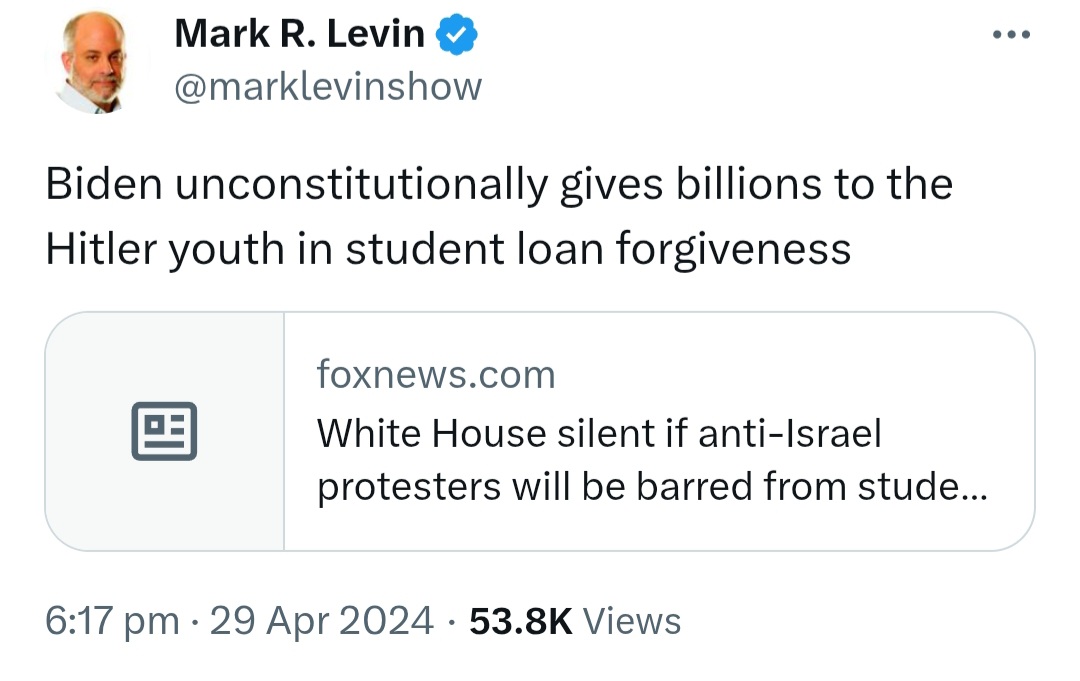This screenshot has height=681, width=1080.
Task: Open Mark R. Levin's profile avatar
Action: tap(94, 62)
